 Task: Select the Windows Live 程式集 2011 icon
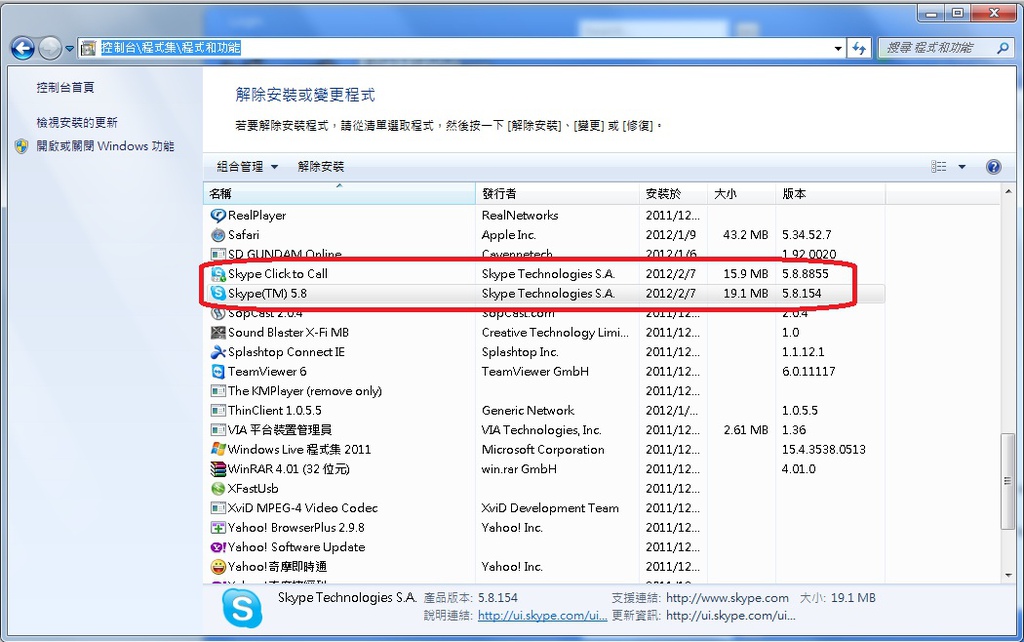click(217, 449)
